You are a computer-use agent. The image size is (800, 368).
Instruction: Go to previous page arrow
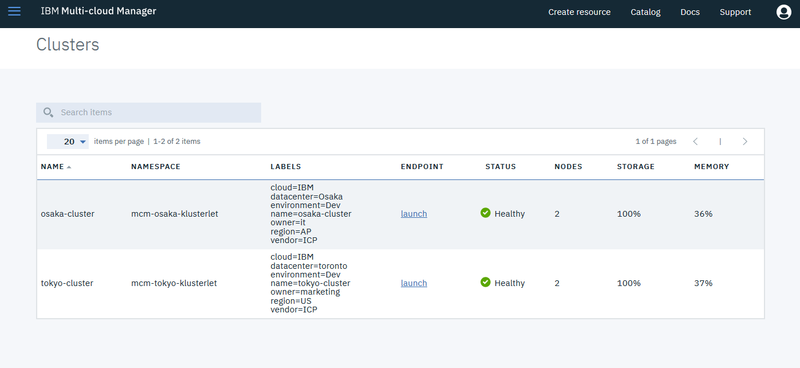pos(695,141)
